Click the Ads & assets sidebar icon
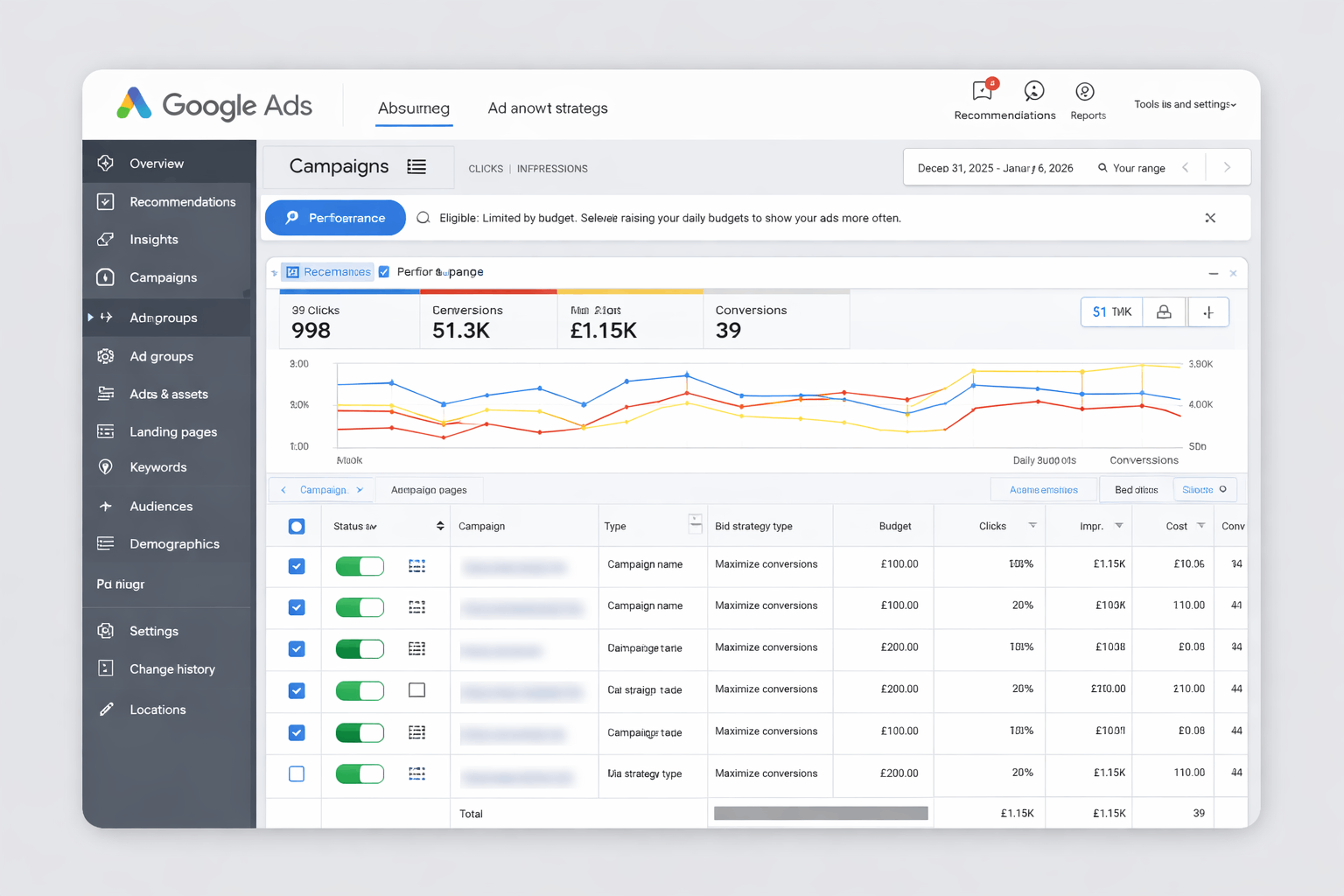This screenshot has height=896, width=1344. coord(105,394)
